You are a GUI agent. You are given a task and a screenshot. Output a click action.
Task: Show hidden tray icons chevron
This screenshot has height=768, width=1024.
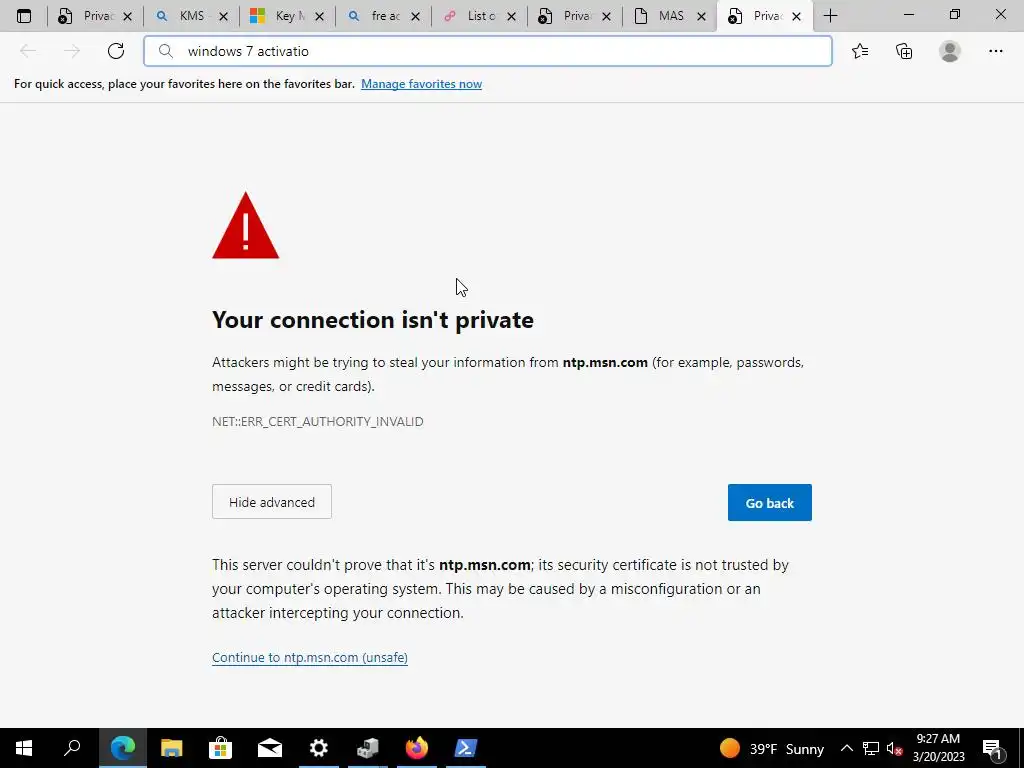[x=846, y=748]
